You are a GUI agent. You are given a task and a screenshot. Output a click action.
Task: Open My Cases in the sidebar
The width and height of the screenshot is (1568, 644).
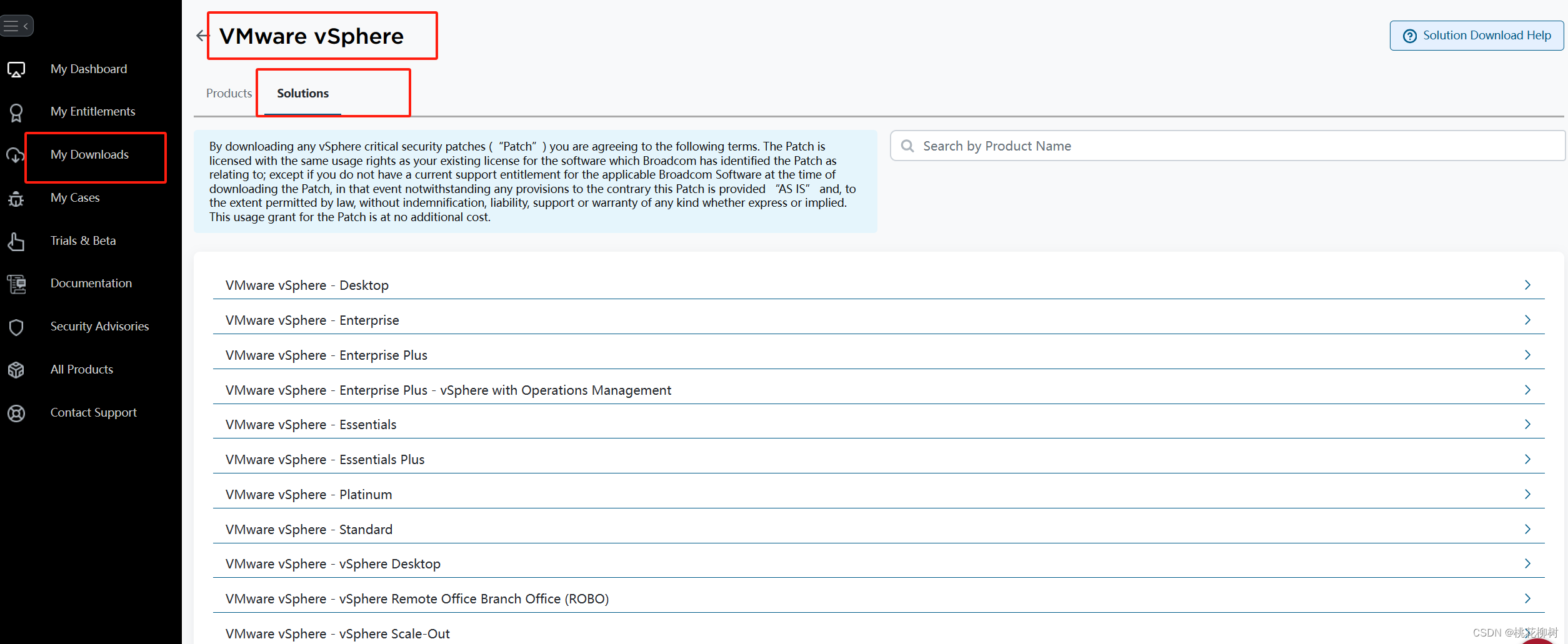pyautogui.click(x=75, y=197)
